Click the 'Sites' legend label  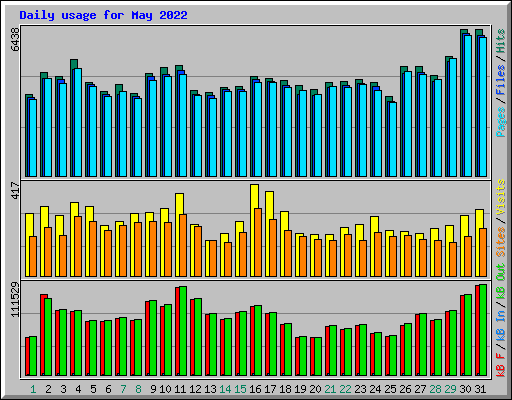501,242
